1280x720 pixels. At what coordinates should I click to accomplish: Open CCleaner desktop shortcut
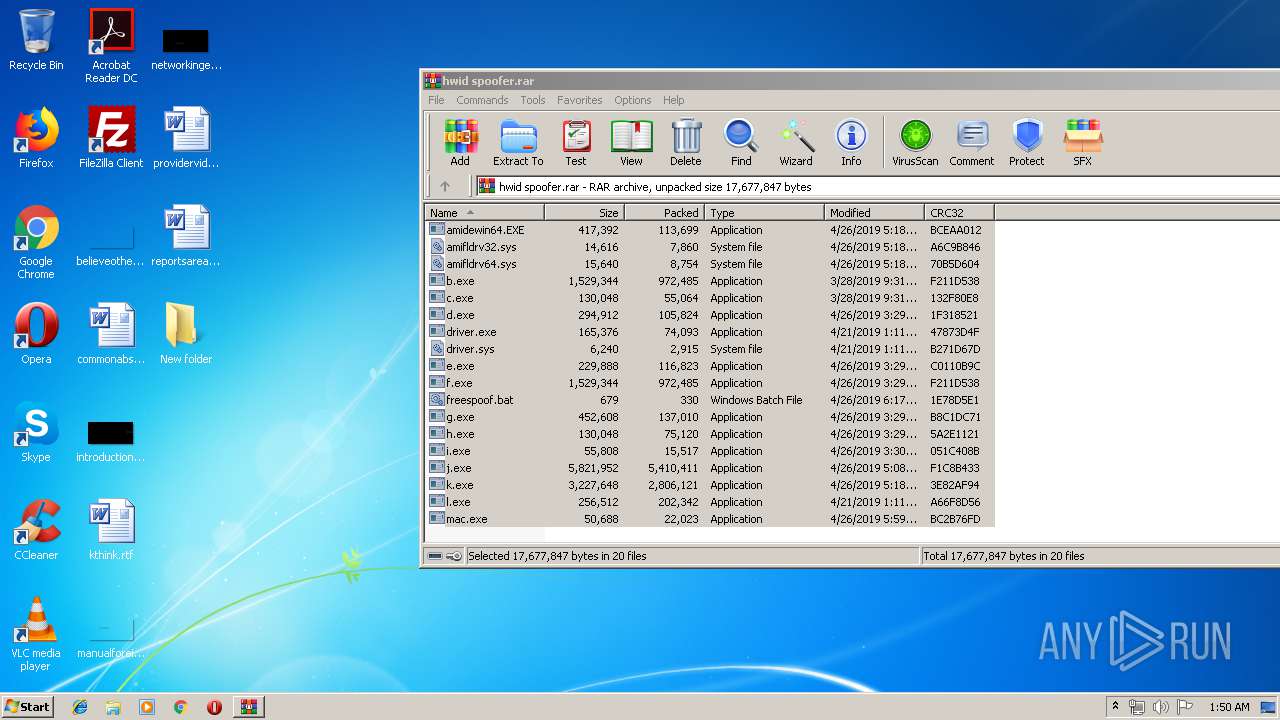point(36,530)
